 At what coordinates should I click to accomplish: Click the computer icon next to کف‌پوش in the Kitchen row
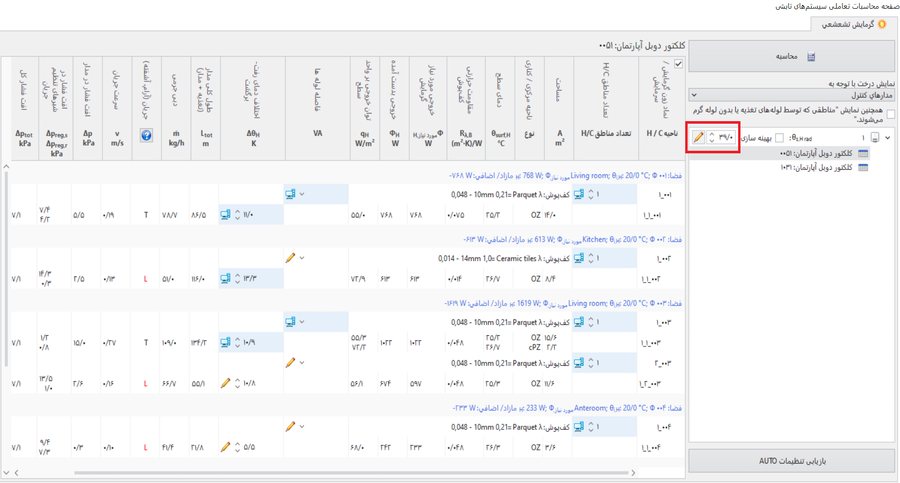click(x=579, y=258)
